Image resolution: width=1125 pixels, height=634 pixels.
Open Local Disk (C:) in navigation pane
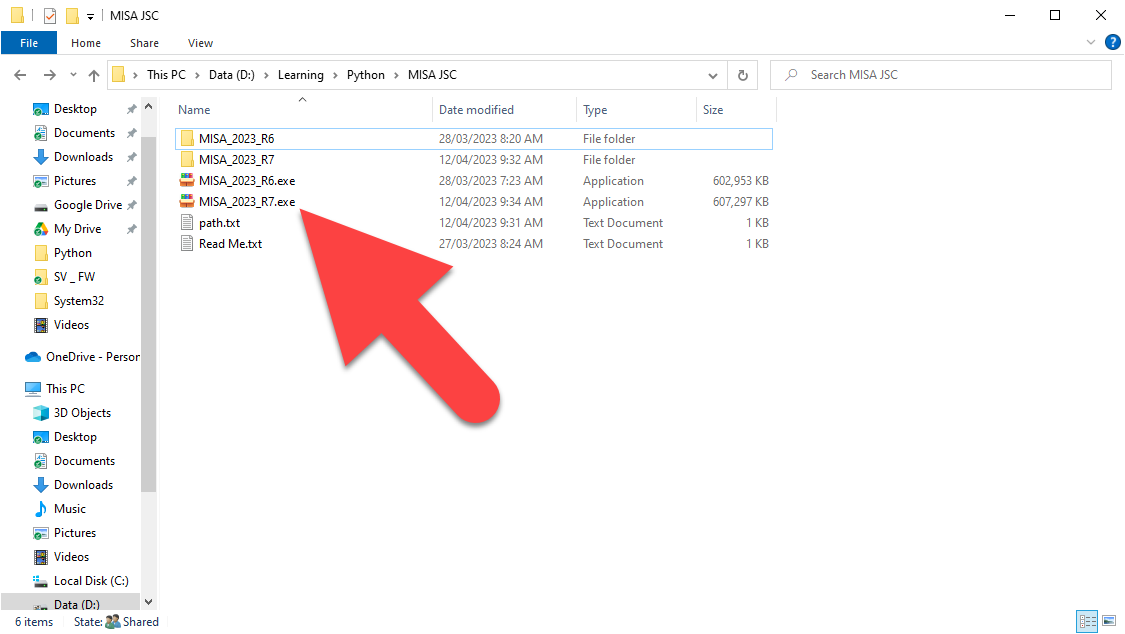[91, 581]
